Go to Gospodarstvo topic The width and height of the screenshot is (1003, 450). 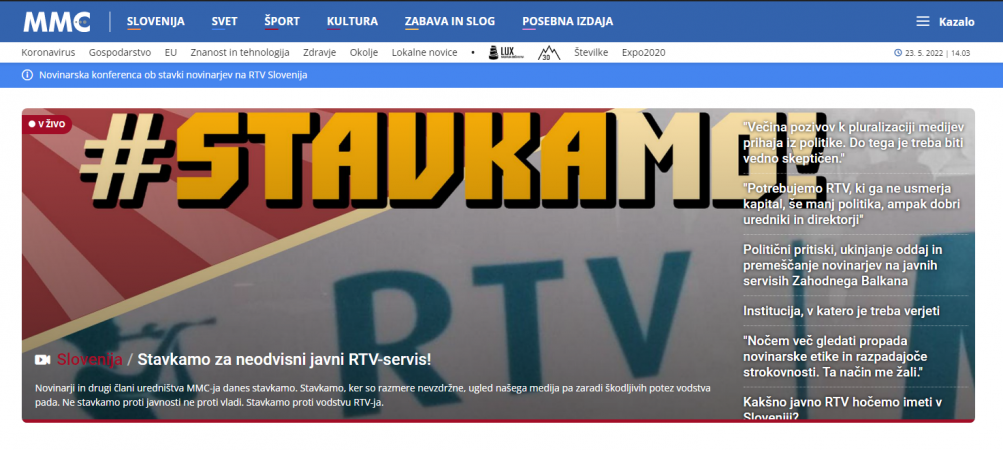pyautogui.click(x=120, y=52)
